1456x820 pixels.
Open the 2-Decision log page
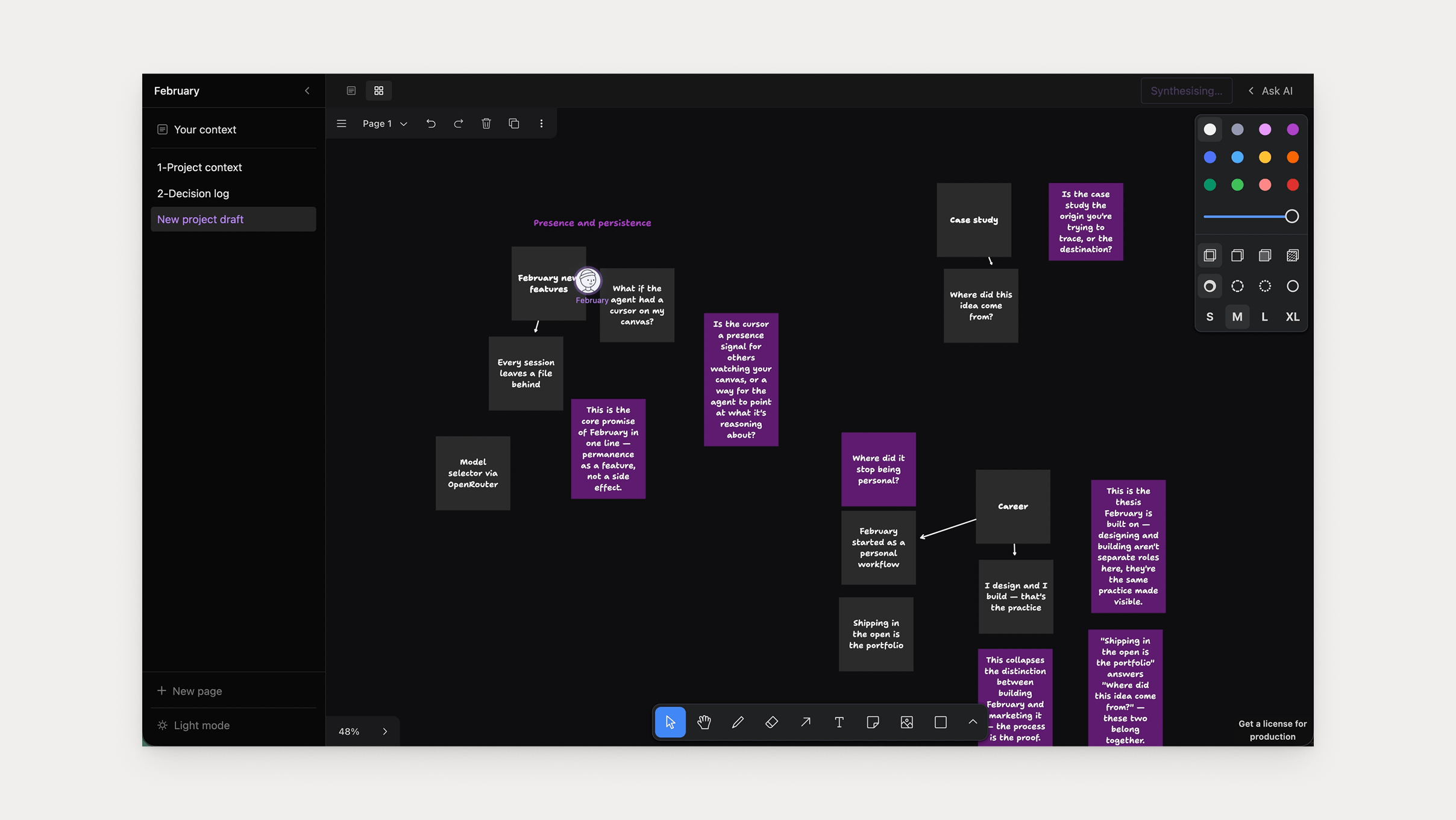click(x=193, y=193)
